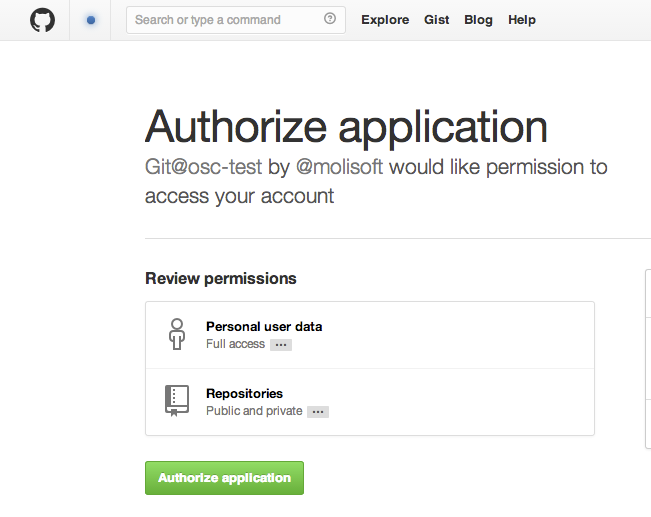The height and width of the screenshot is (517, 651).
Task: Click the Personal user data person icon
Action: (177, 334)
